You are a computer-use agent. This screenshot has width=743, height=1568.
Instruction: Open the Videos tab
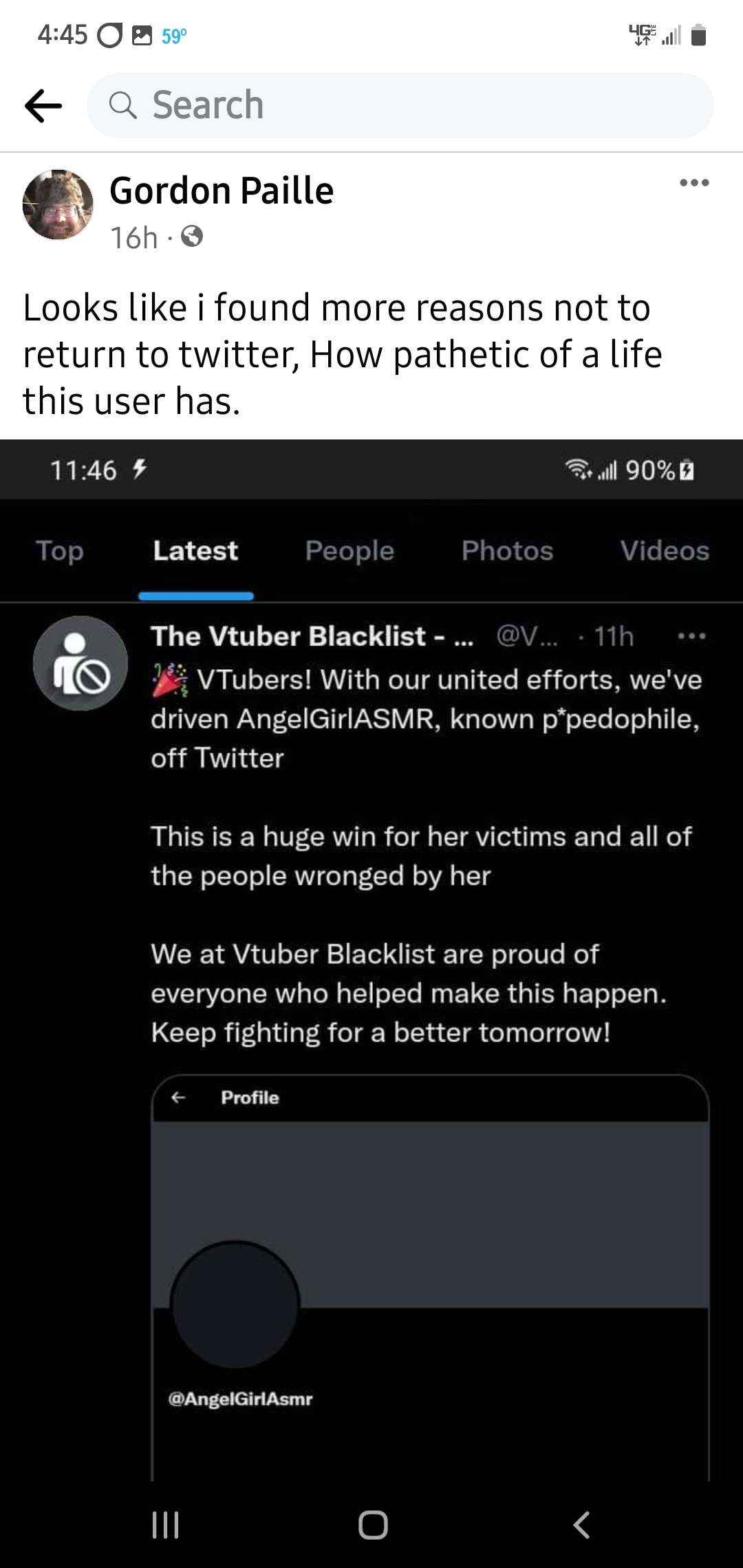coord(665,551)
